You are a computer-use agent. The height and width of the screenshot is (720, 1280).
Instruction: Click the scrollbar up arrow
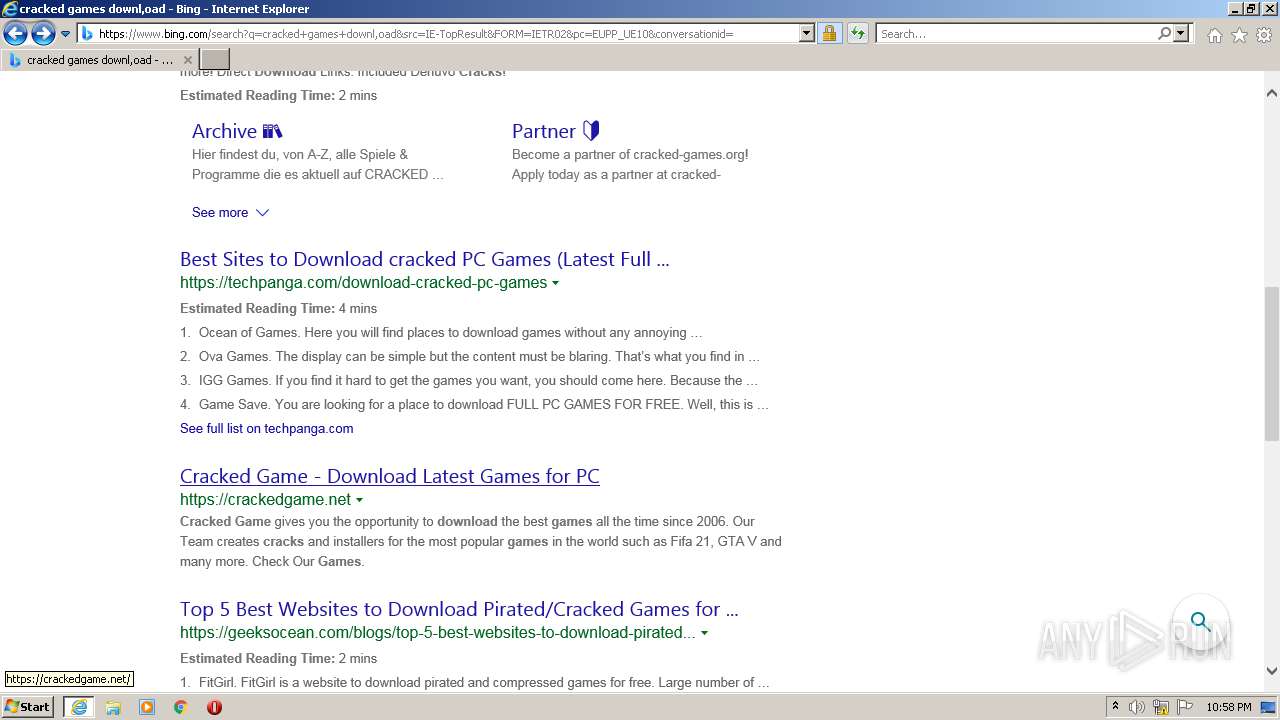click(1272, 93)
